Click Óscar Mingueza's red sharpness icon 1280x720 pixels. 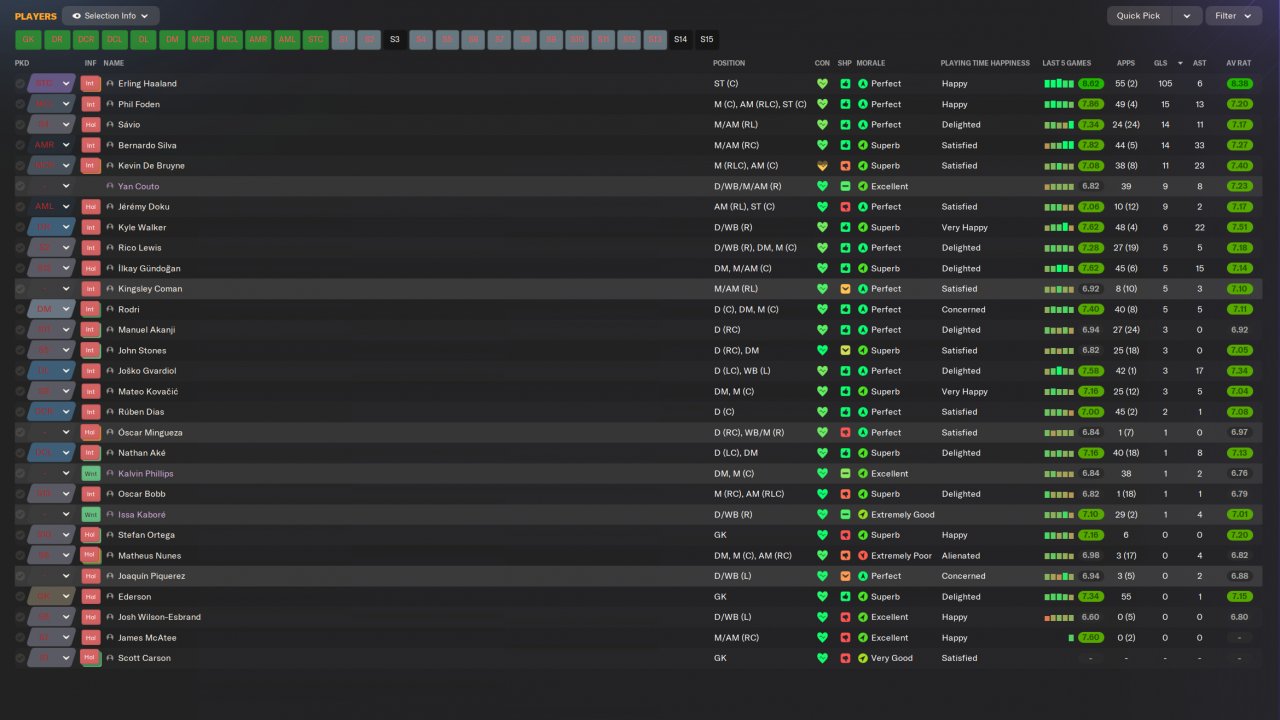[x=845, y=433]
